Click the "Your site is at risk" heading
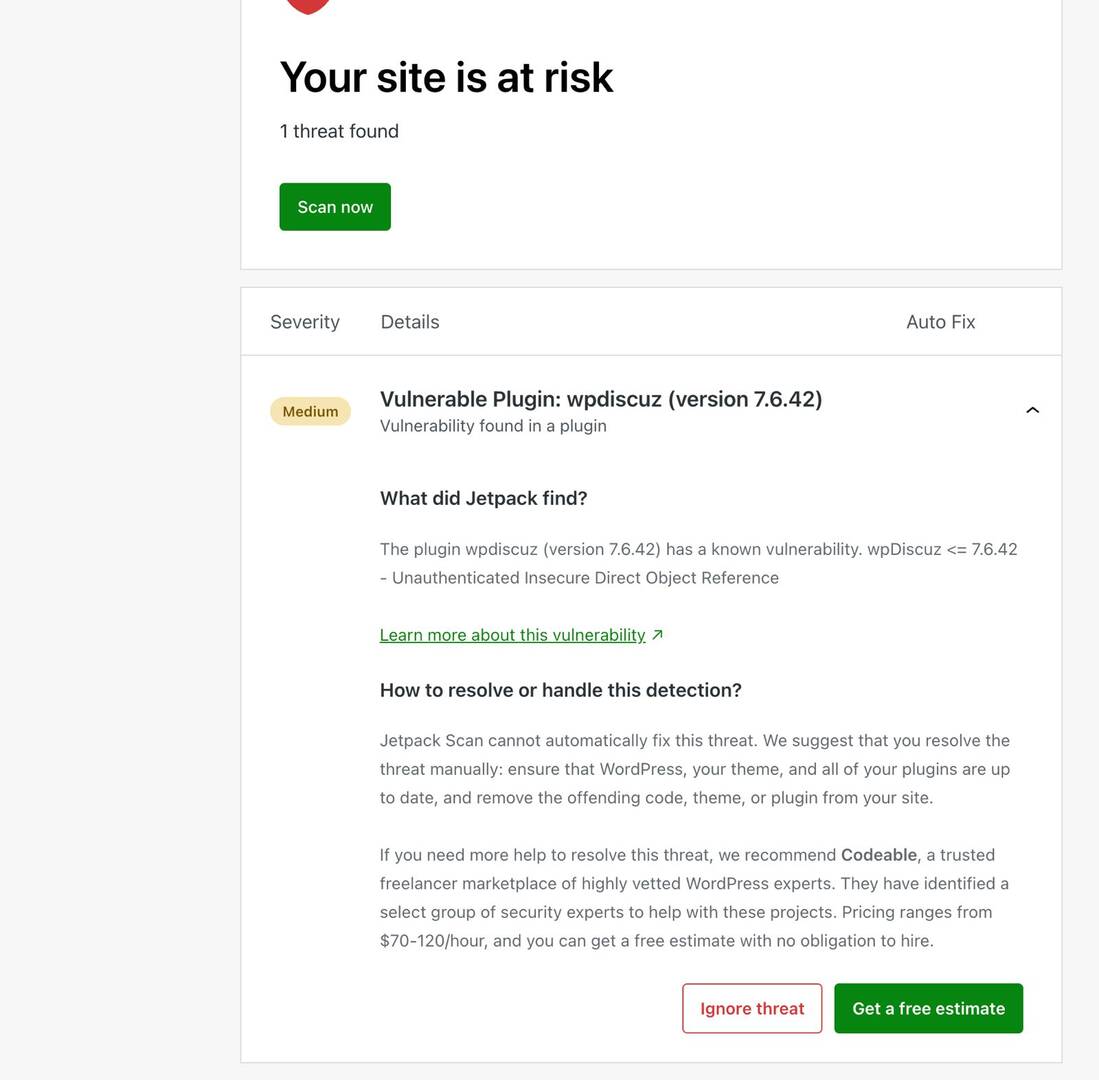Viewport: 1099px width, 1080px height. click(446, 77)
